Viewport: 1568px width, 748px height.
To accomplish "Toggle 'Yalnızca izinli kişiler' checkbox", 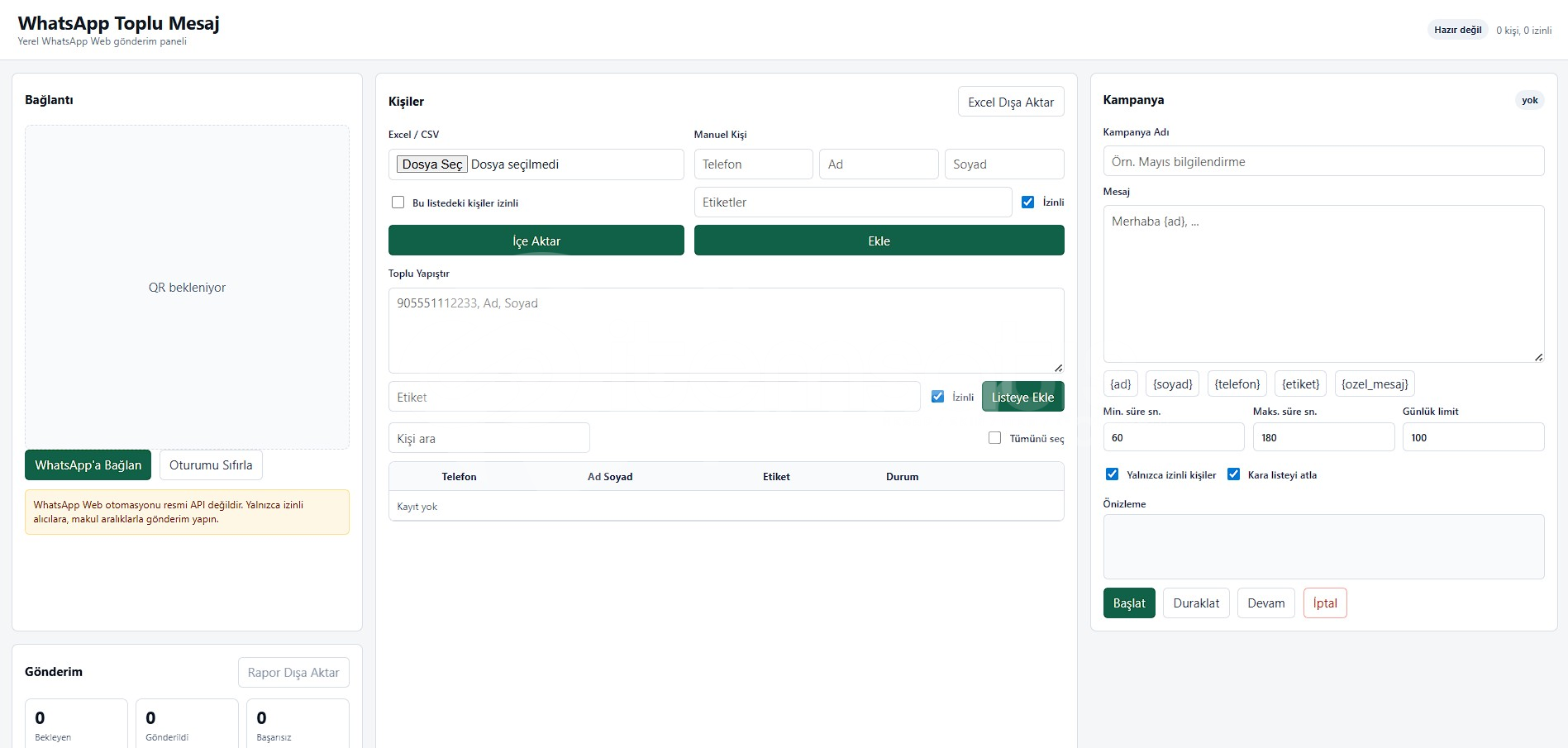I will [x=1112, y=474].
